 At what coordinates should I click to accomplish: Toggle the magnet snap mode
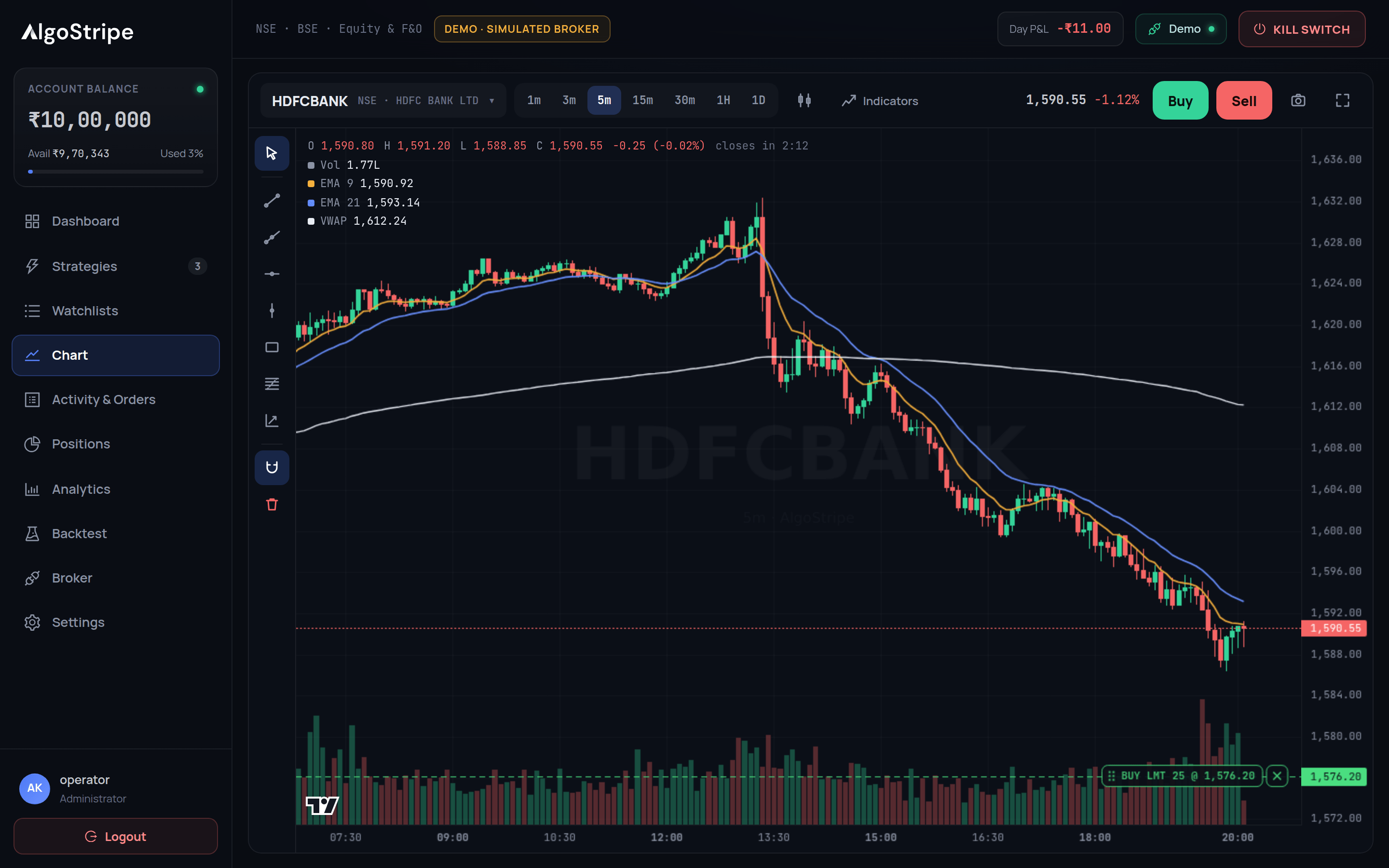click(x=272, y=467)
